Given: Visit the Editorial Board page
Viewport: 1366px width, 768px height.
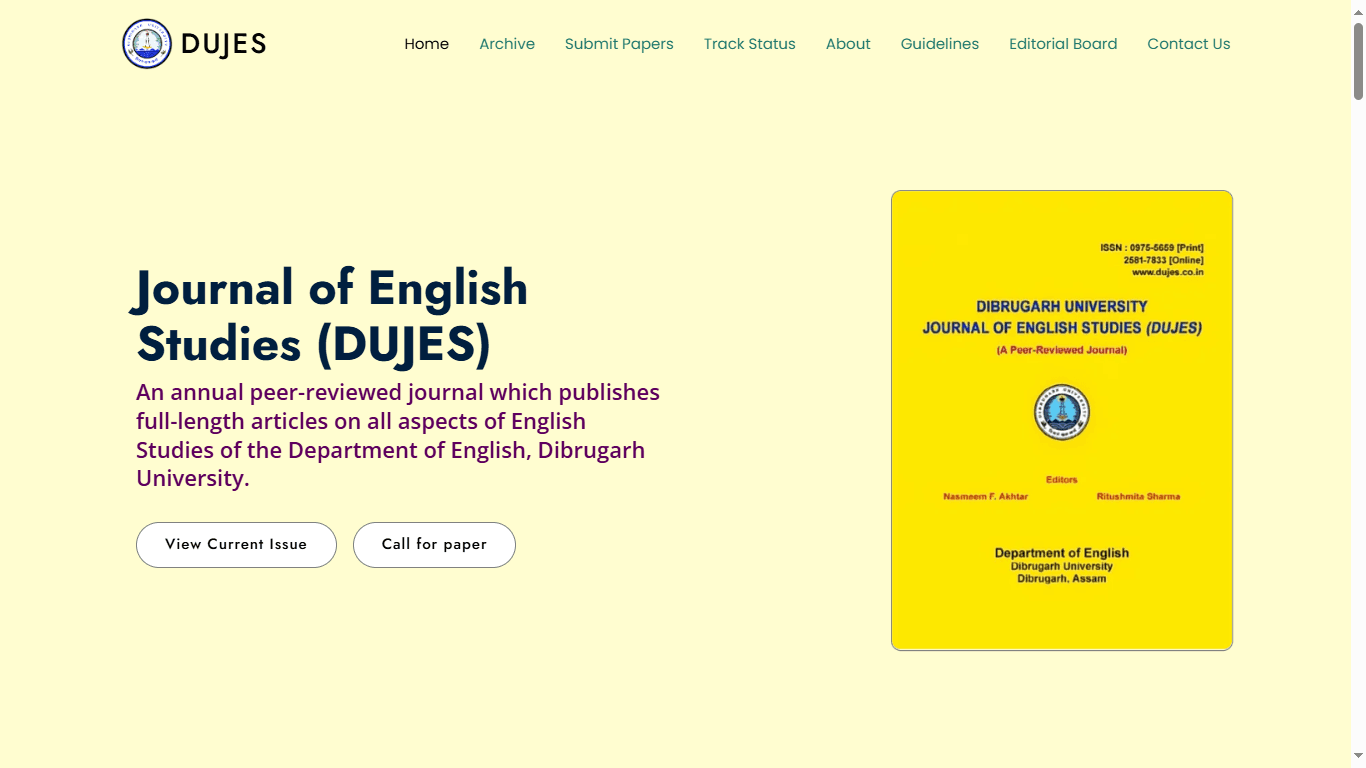Looking at the screenshot, I should (x=1063, y=44).
